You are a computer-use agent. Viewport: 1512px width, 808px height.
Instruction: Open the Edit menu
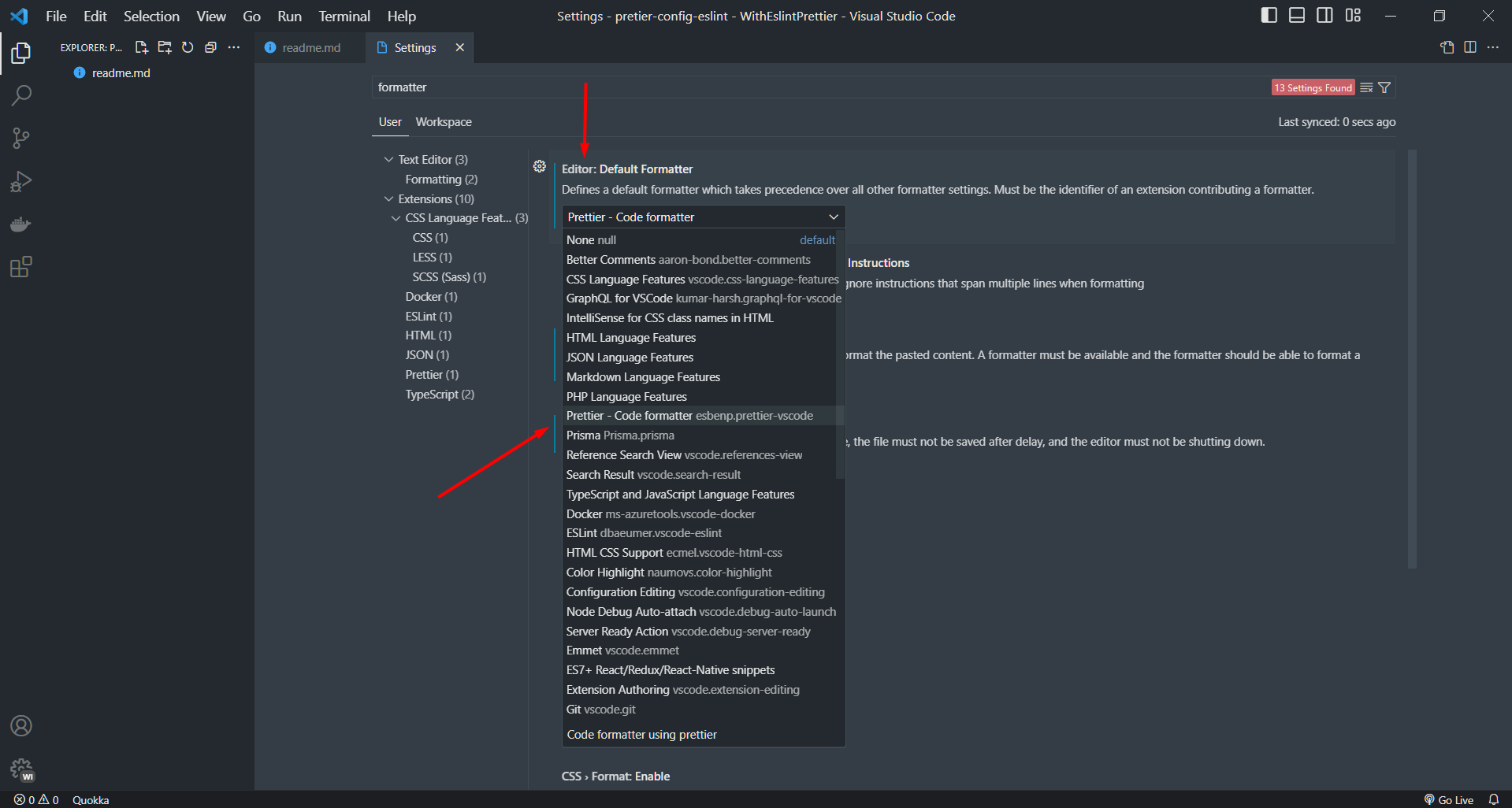95,16
